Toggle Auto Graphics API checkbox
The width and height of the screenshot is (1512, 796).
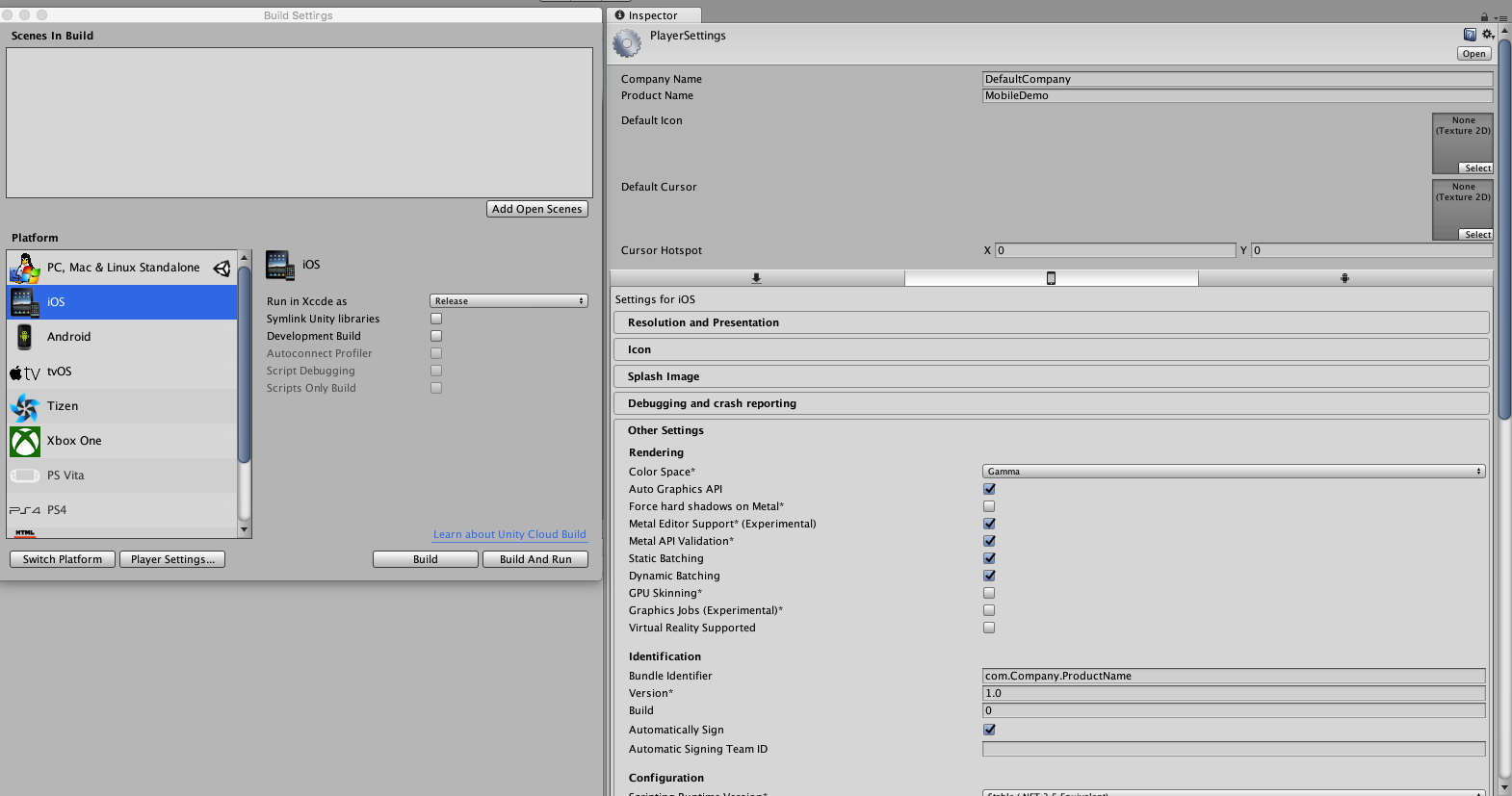point(989,489)
